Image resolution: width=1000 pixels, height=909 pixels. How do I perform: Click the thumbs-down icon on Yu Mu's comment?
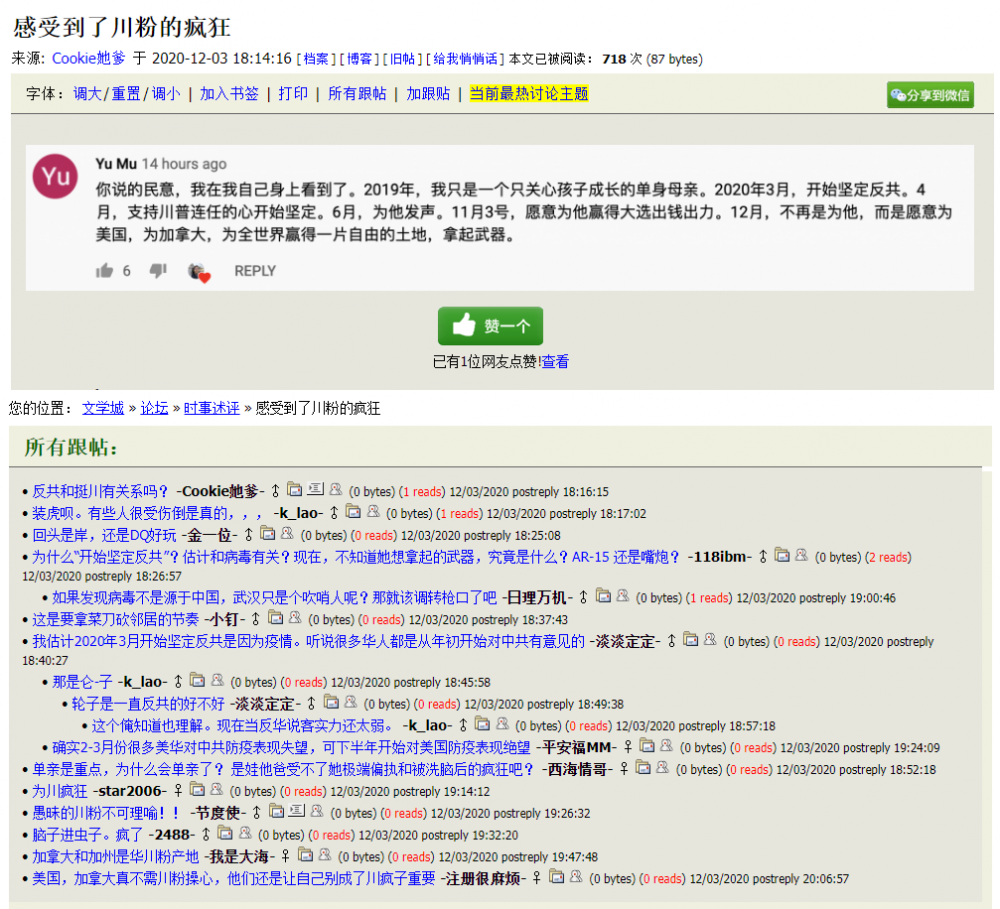click(x=157, y=271)
